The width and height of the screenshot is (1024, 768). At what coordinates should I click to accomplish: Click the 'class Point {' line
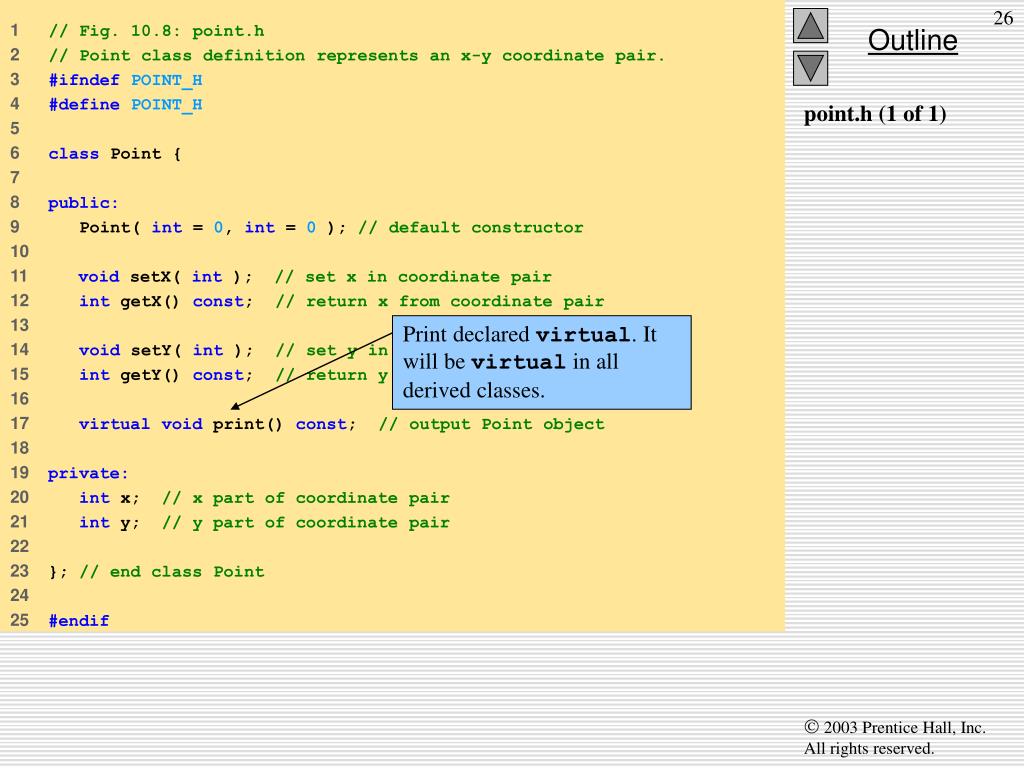(x=115, y=154)
